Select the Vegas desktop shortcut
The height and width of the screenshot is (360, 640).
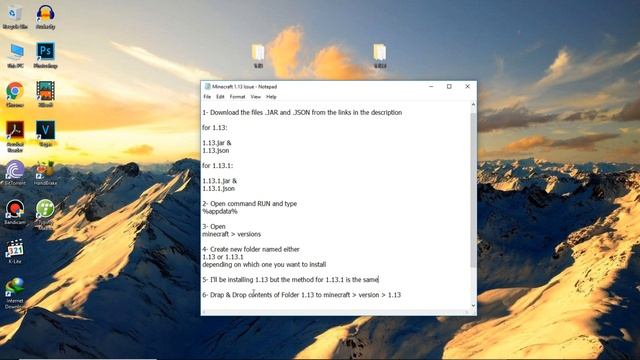(45, 134)
